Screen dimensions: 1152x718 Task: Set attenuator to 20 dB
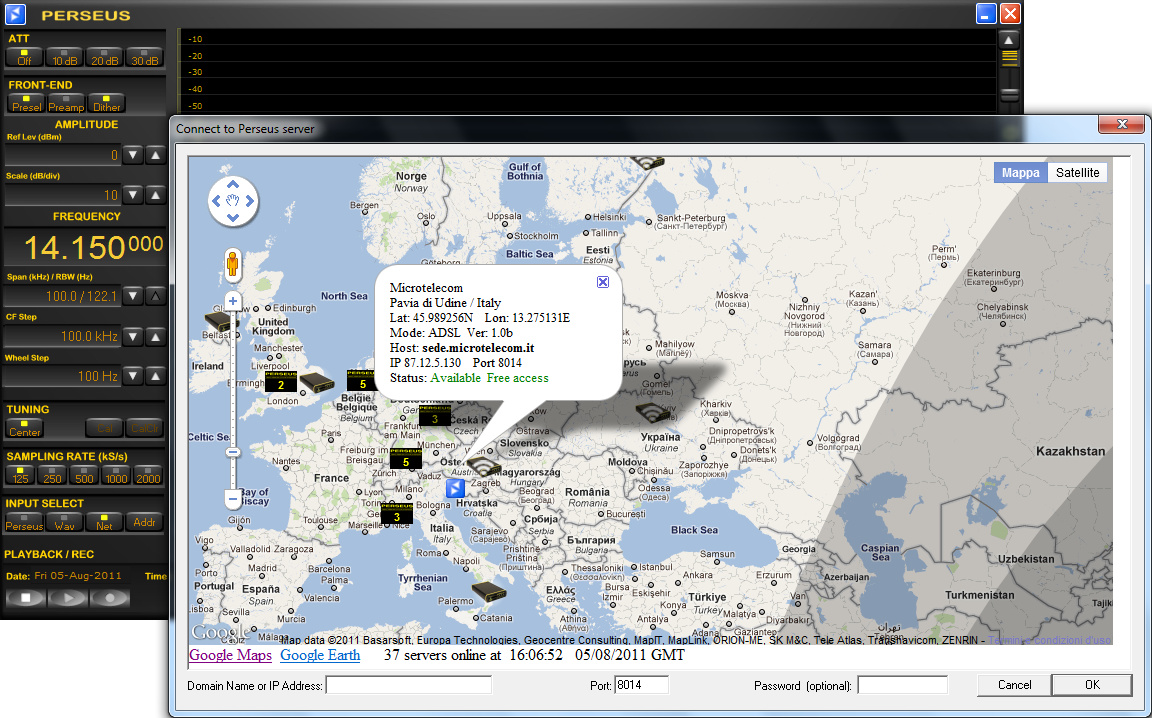(x=104, y=57)
